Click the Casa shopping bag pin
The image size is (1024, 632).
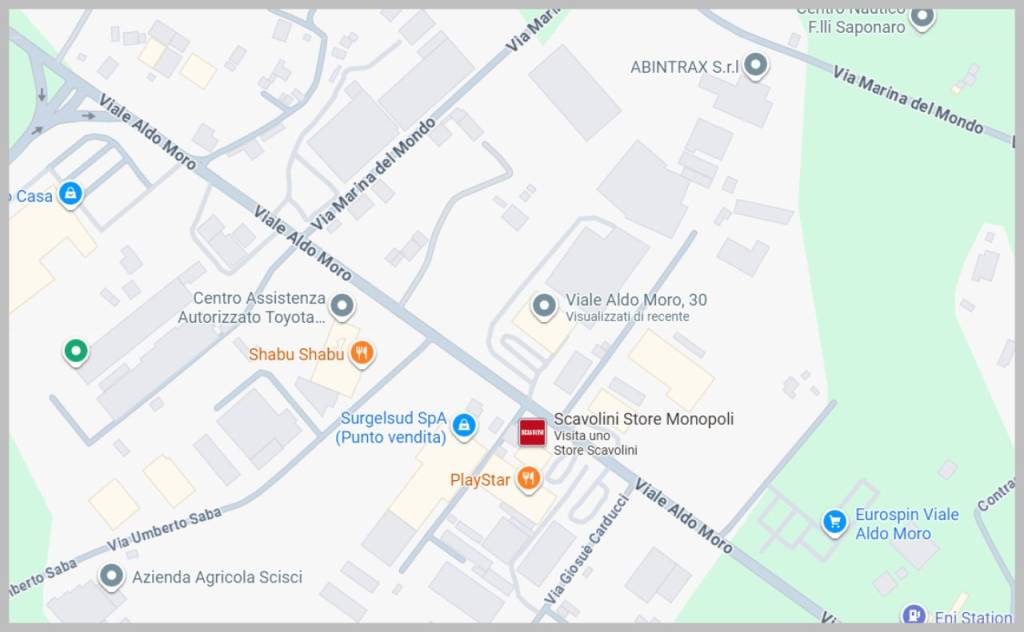click(70, 194)
